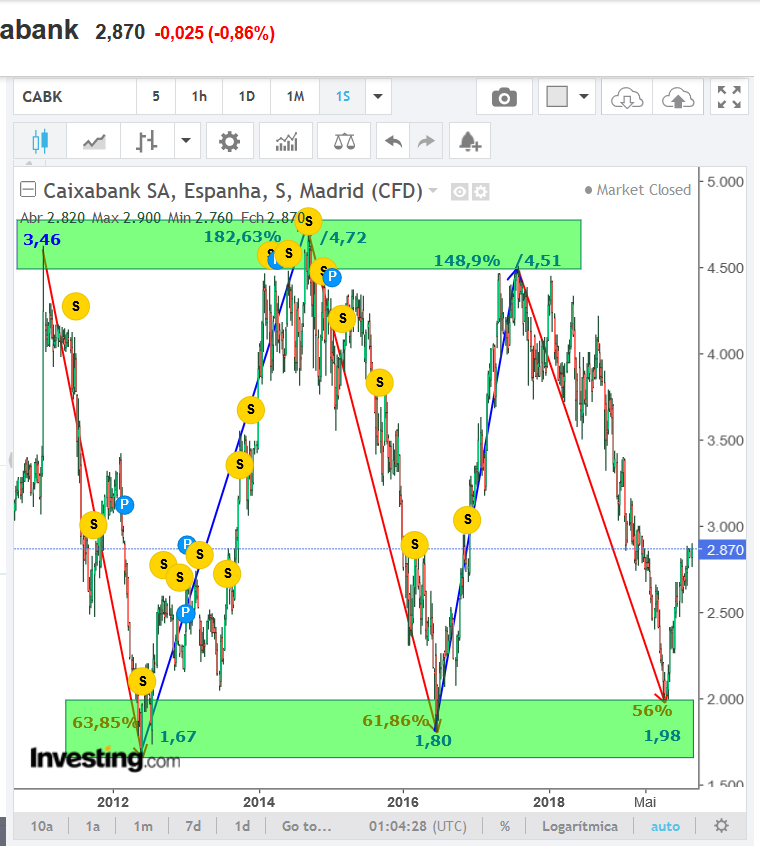Open chart style dropdown arrow

pos(186,141)
